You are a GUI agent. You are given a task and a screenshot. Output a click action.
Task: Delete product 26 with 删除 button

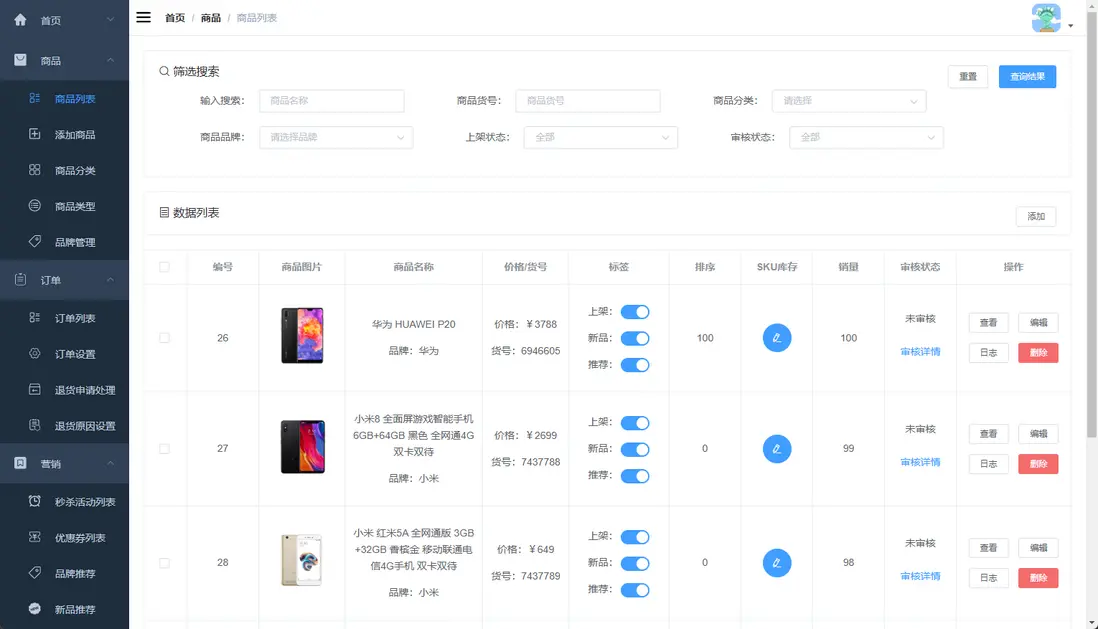pyautogui.click(x=1038, y=352)
